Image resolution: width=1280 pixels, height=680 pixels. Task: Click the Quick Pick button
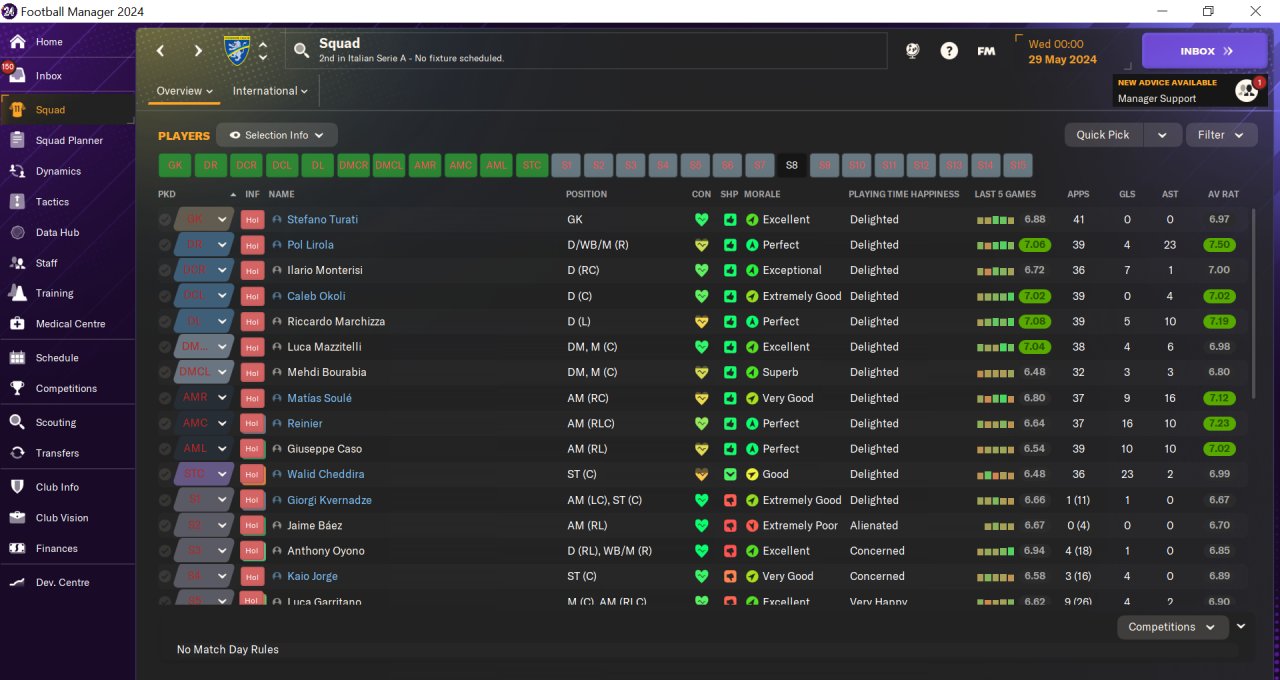point(1103,135)
